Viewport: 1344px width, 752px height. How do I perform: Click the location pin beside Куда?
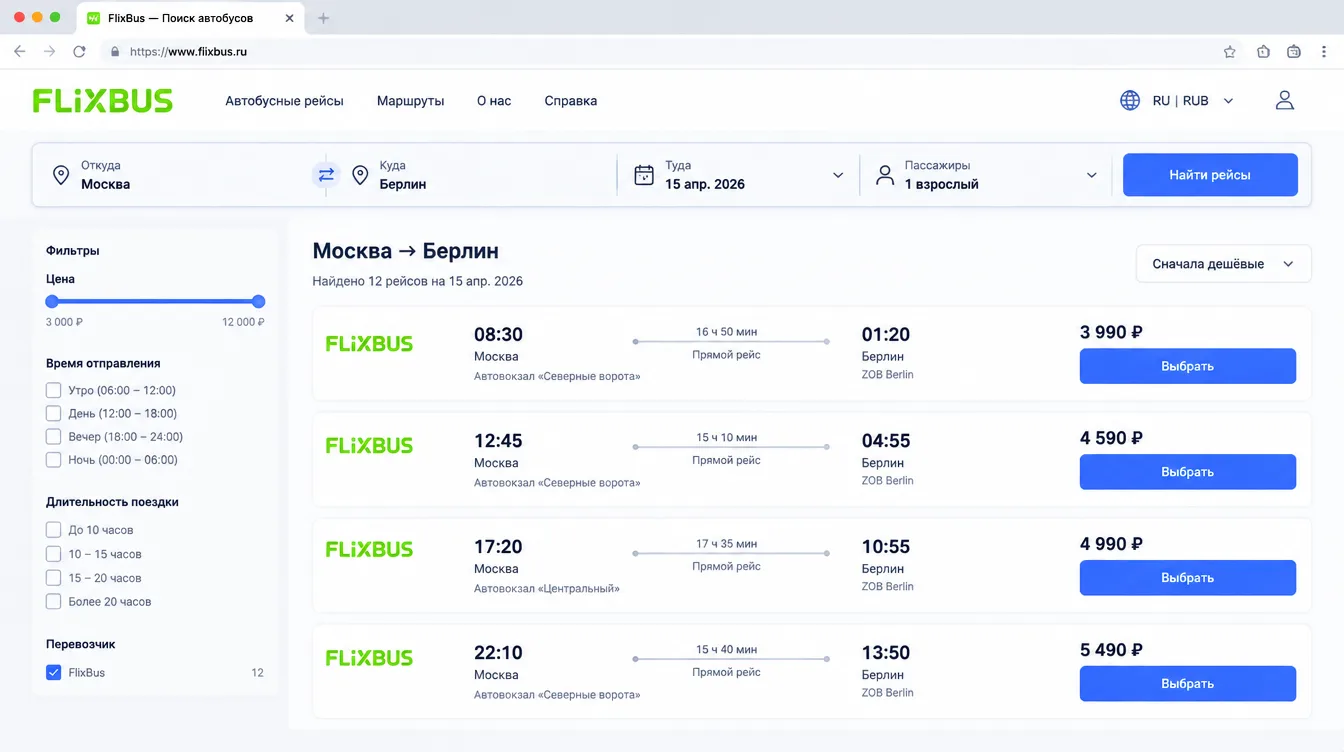[x=360, y=175]
